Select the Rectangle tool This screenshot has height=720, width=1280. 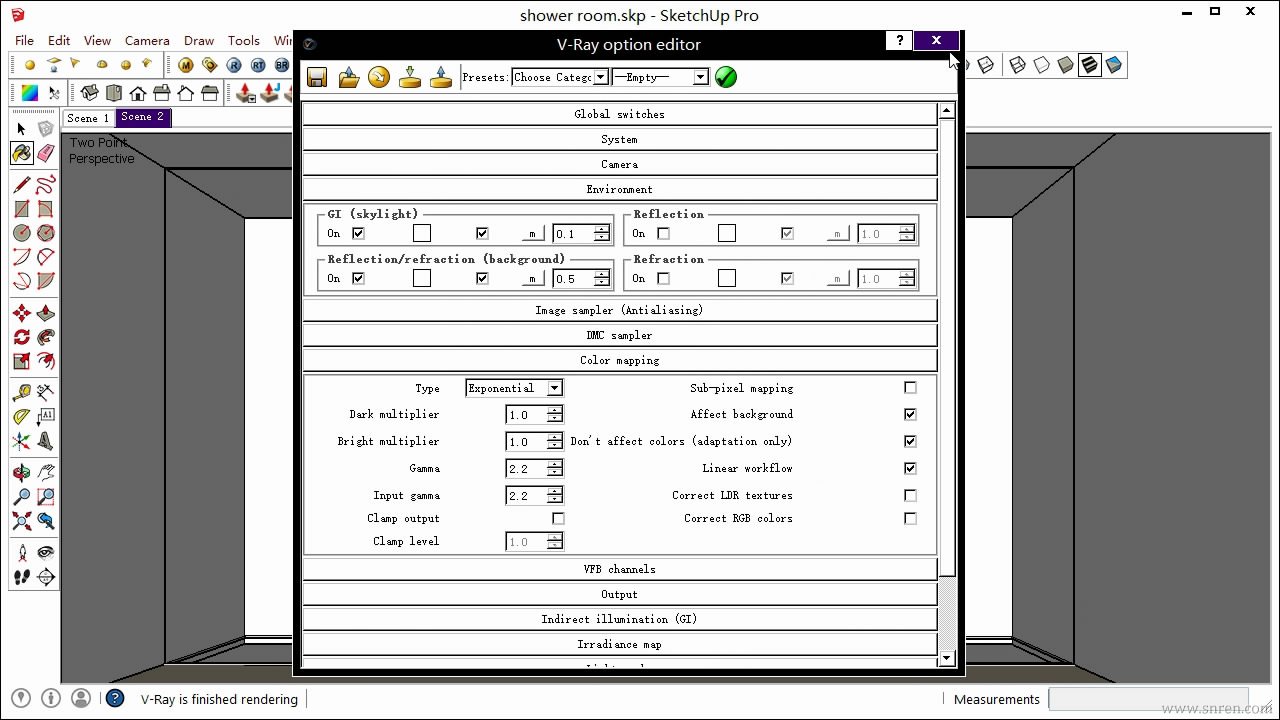tap(21, 209)
